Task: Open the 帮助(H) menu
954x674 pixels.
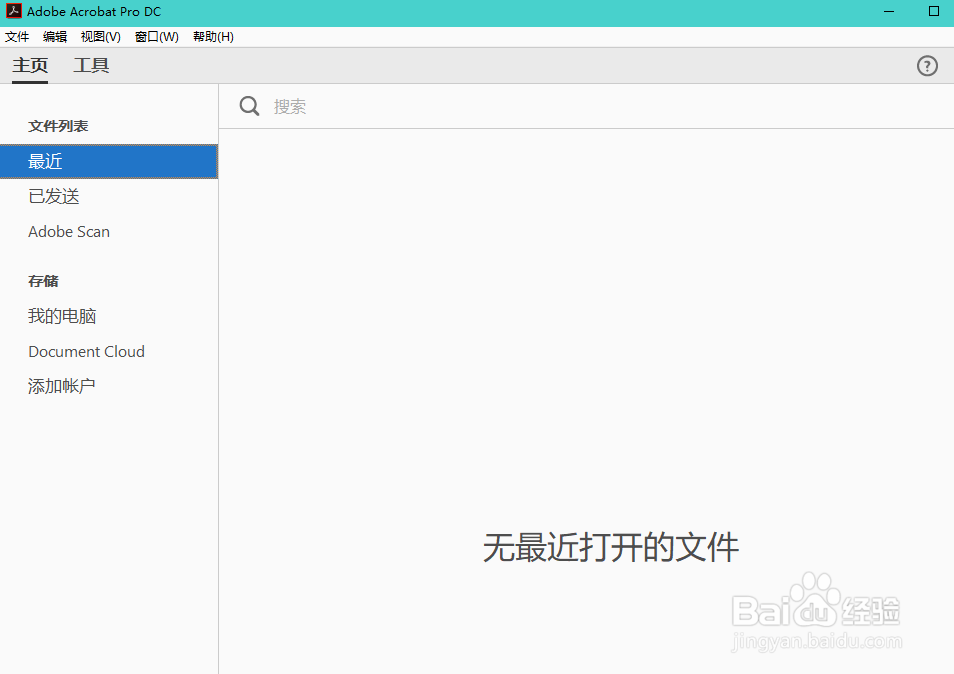Action: [213, 37]
